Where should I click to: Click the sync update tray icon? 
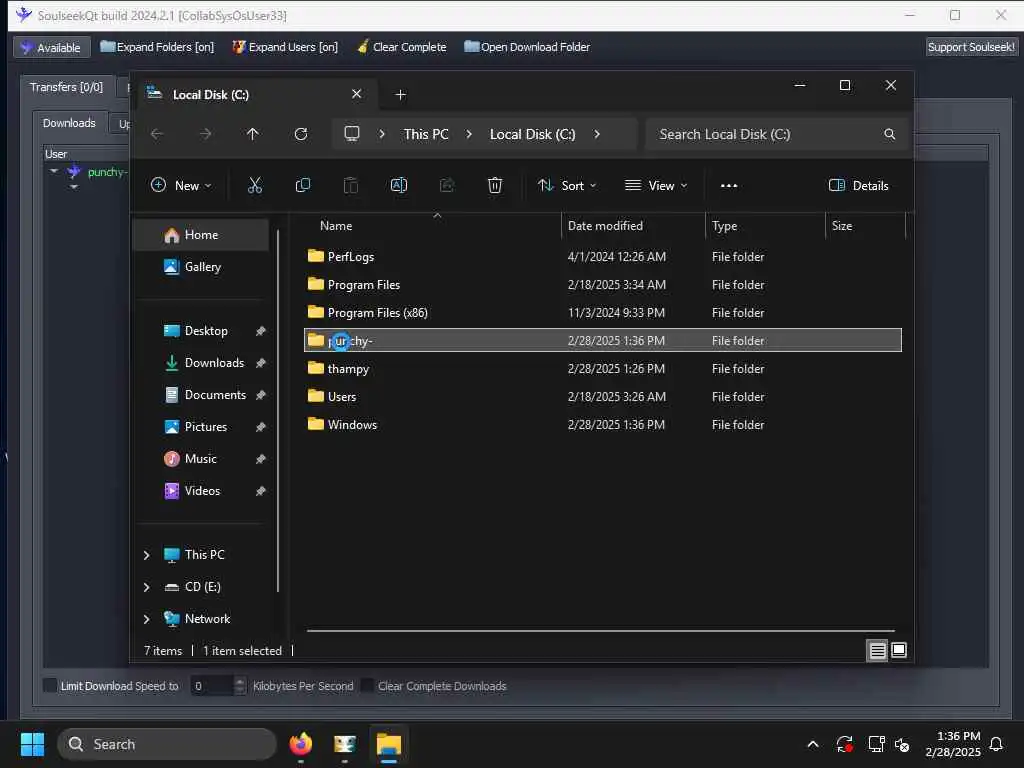coord(844,744)
